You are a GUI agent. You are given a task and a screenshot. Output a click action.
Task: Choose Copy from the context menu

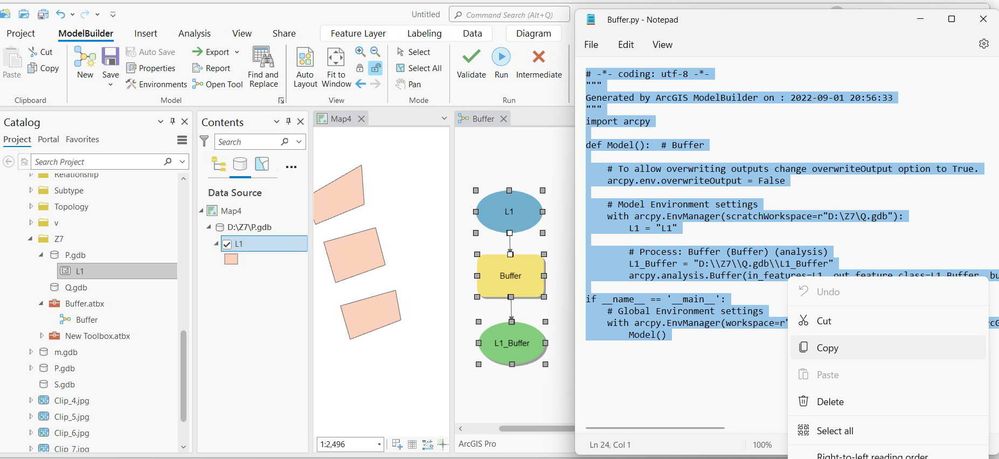tap(888, 347)
